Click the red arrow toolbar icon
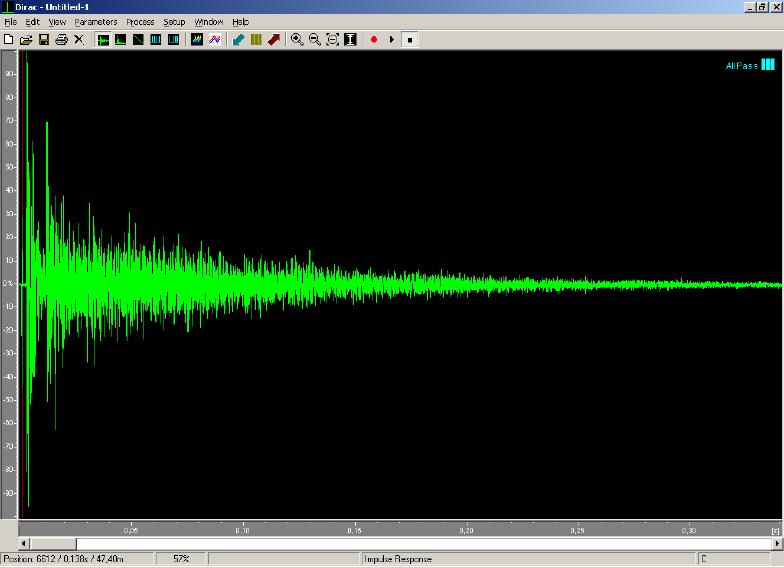Screen dimensions: 784x568 (x=273, y=39)
